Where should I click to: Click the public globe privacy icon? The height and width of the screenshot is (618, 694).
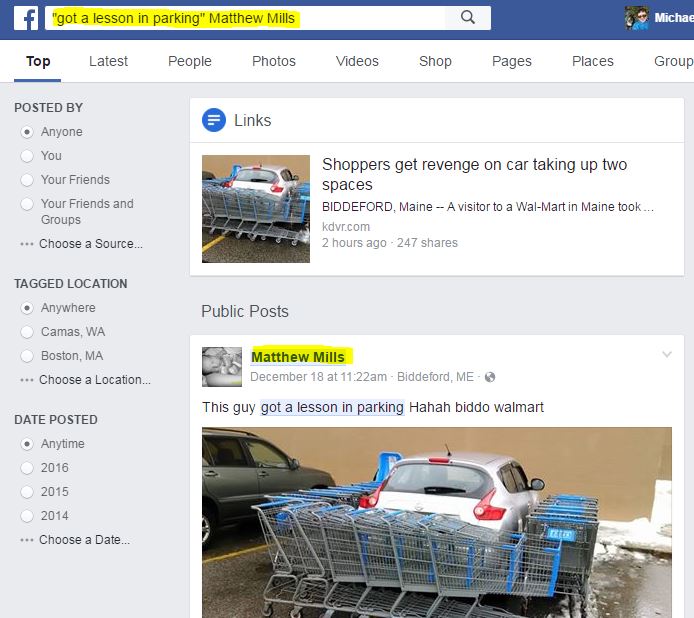pyautogui.click(x=490, y=377)
